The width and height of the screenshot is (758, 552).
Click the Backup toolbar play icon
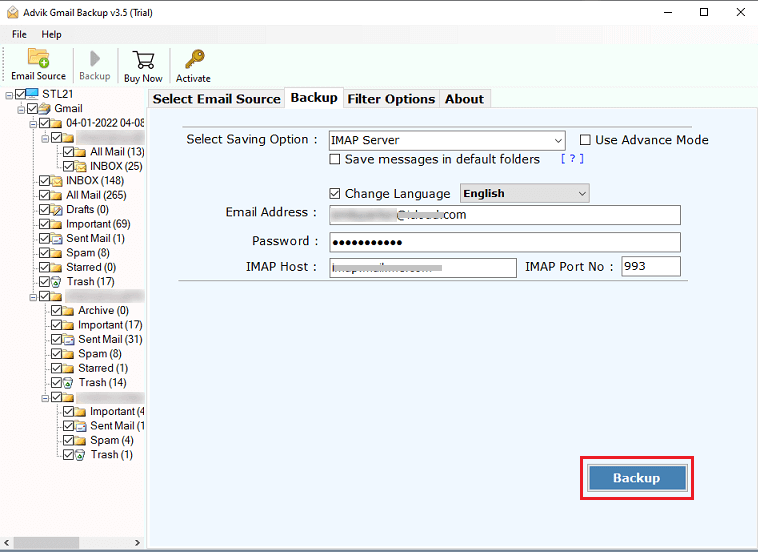[95, 59]
